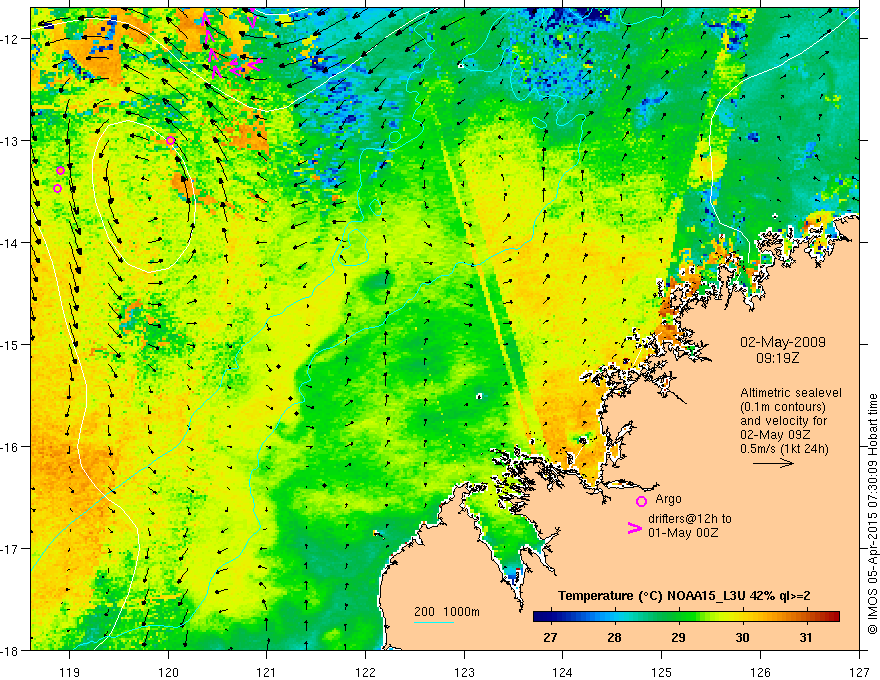The height and width of the screenshot is (680, 880).
Task: Click the 31 value on temperature scale
Action: pos(806,637)
